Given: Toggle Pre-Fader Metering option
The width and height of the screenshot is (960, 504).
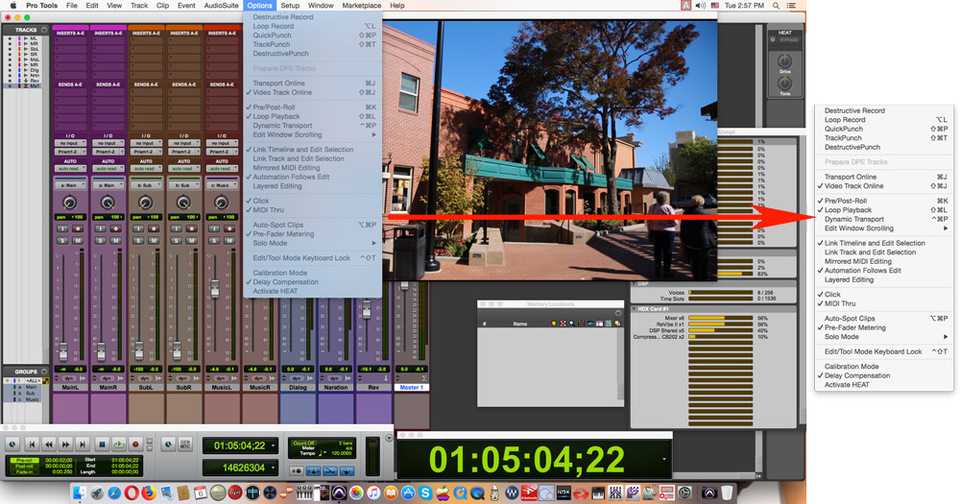Looking at the screenshot, I should click(289, 234).
